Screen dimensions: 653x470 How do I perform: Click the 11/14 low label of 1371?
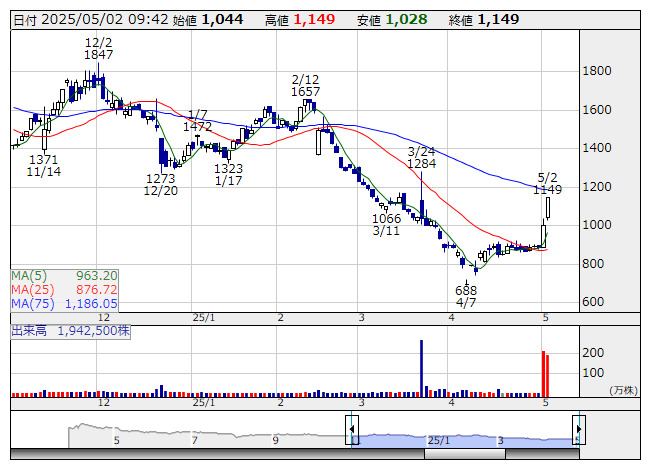pyautogui.click(x=44, y=165)
